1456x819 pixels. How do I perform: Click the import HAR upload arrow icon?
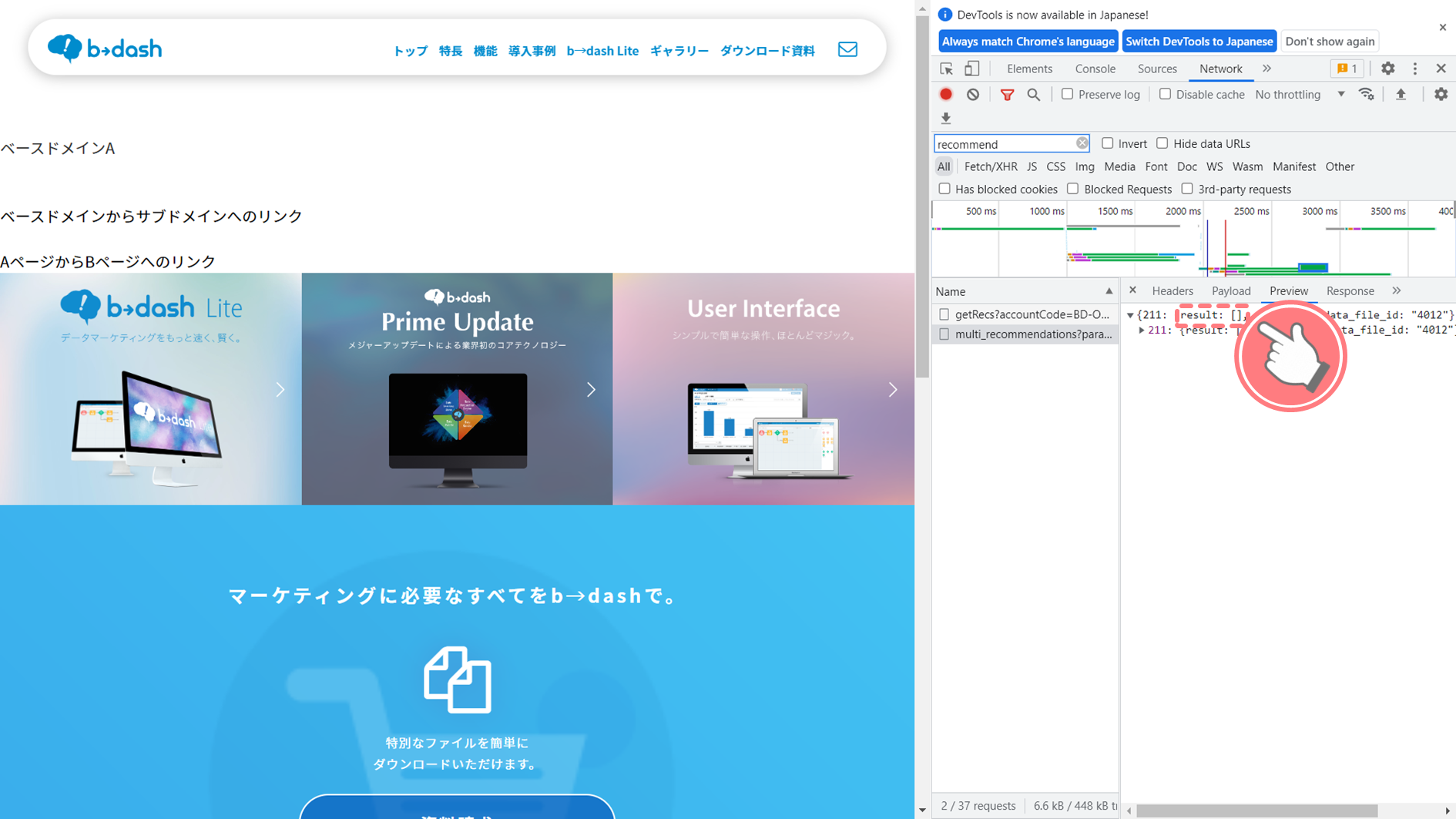[1401, 94]
